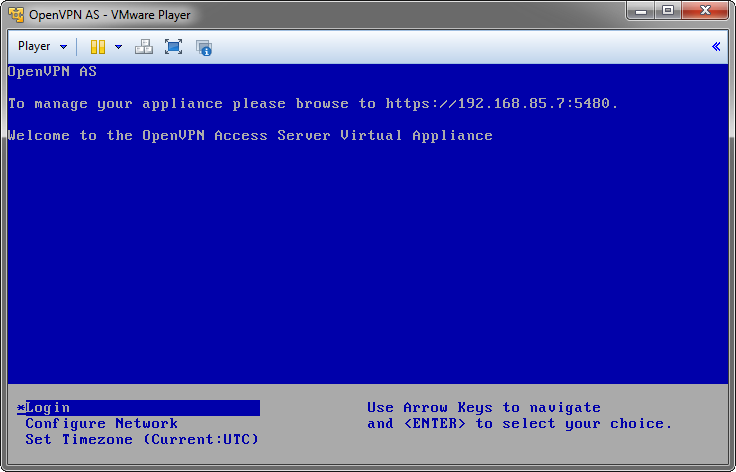Click the OpenVPN AS console heading
The image size is (736, 472).
pos(52,71)
